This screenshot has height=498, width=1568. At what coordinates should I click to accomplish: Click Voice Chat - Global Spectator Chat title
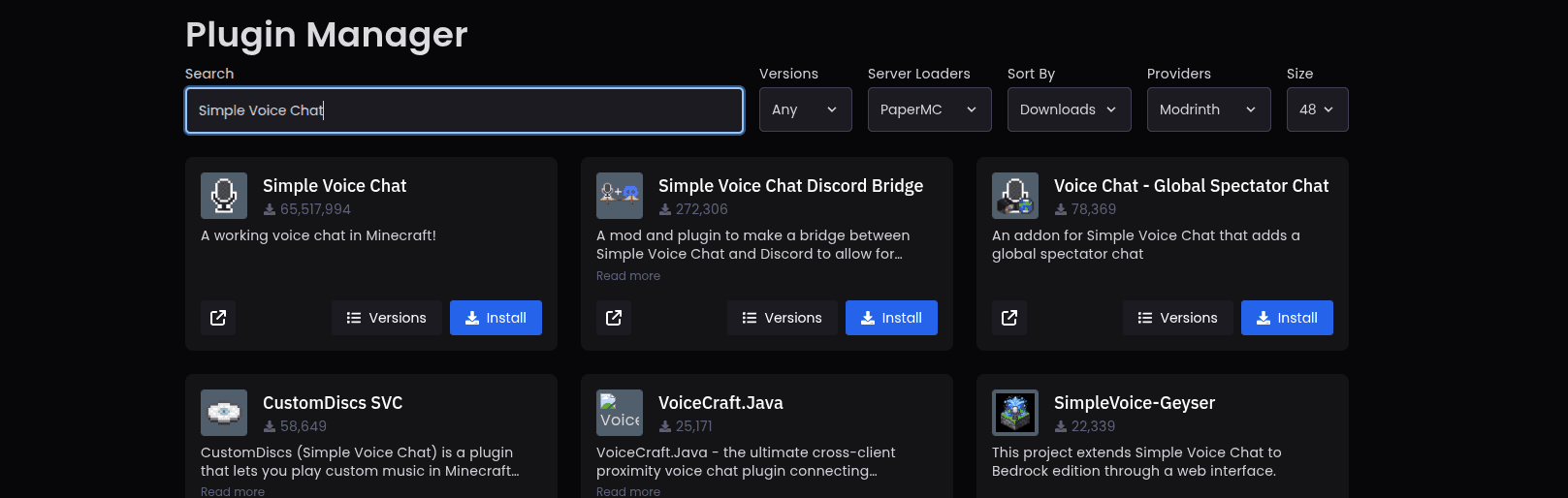tap(1191, 186)
